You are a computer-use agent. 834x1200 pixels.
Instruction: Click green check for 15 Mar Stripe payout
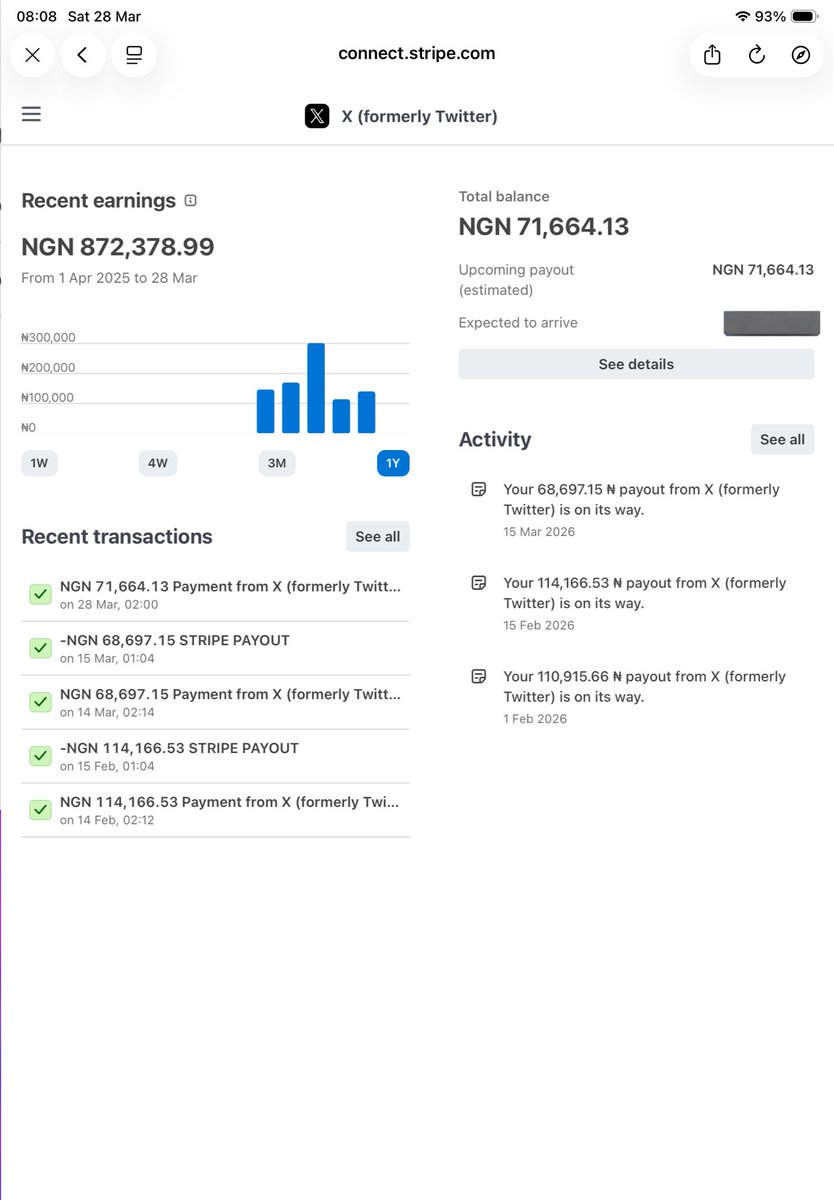[x=40, y=648]
